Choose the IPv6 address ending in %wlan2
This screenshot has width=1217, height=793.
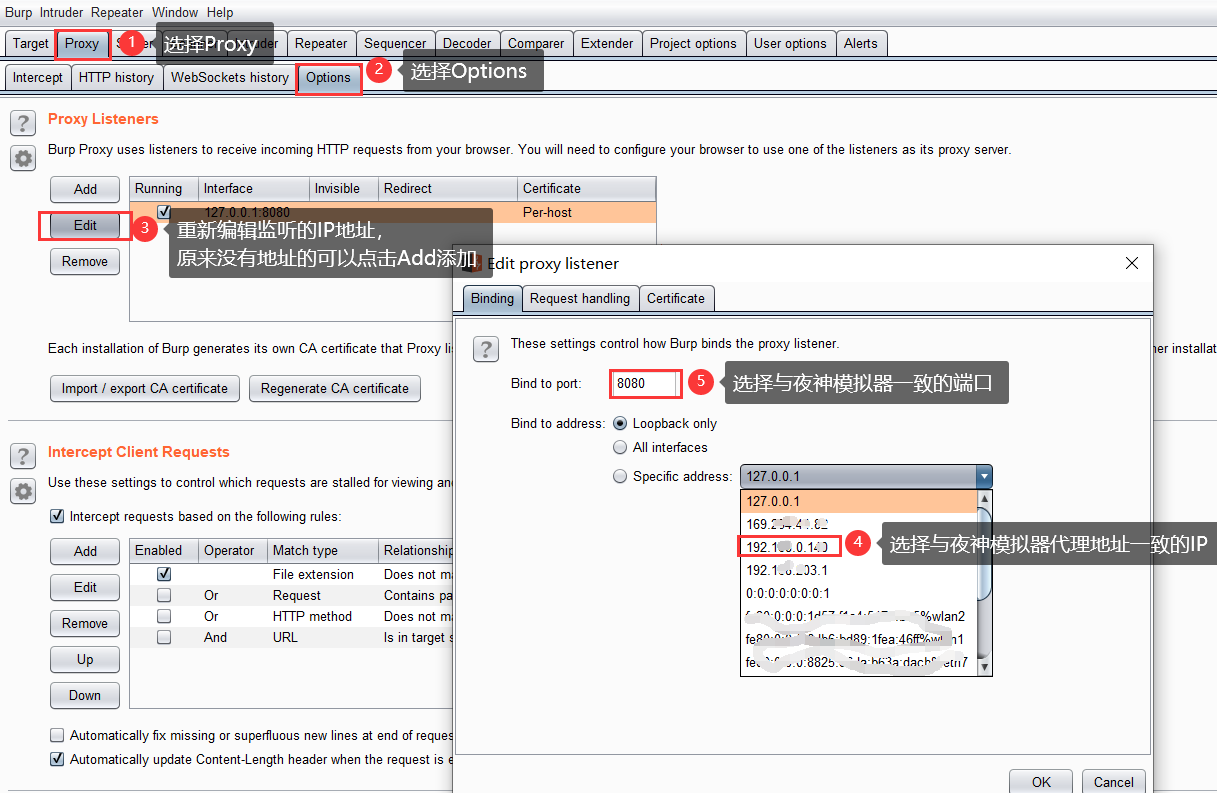(858, 616)
